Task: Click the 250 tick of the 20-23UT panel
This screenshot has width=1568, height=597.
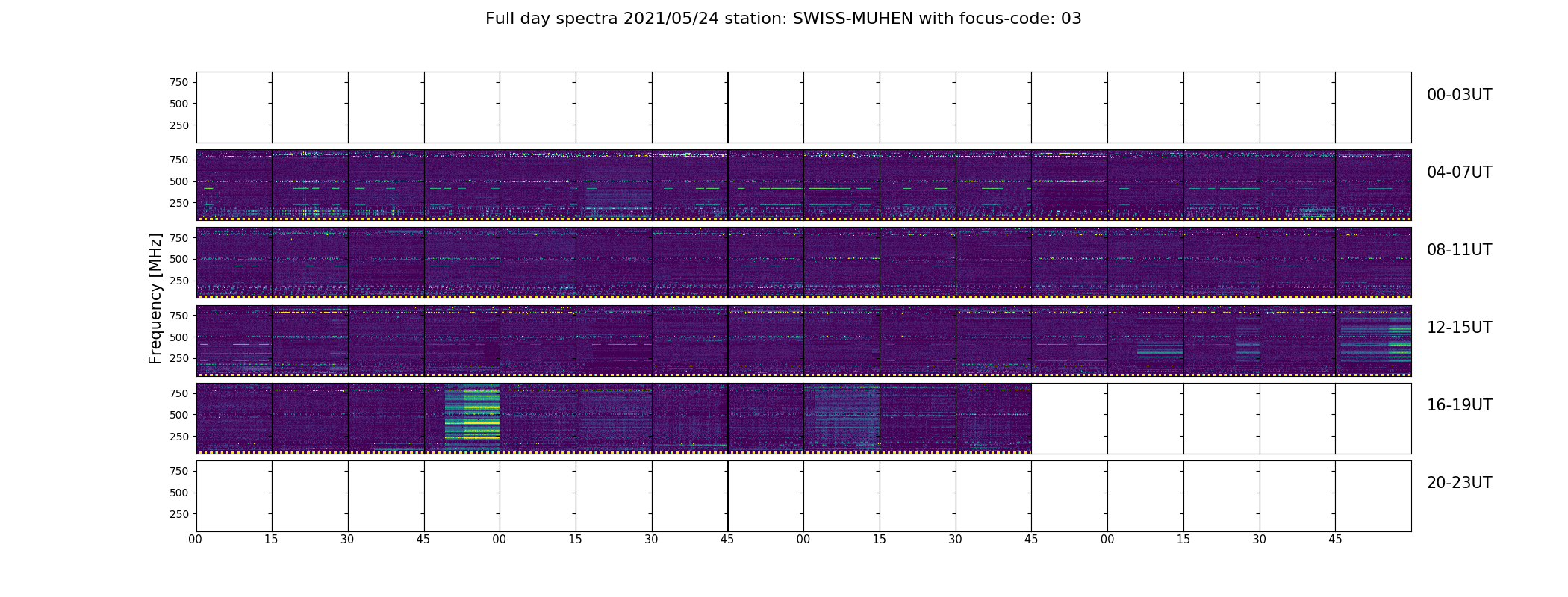Action: [179, 514]
